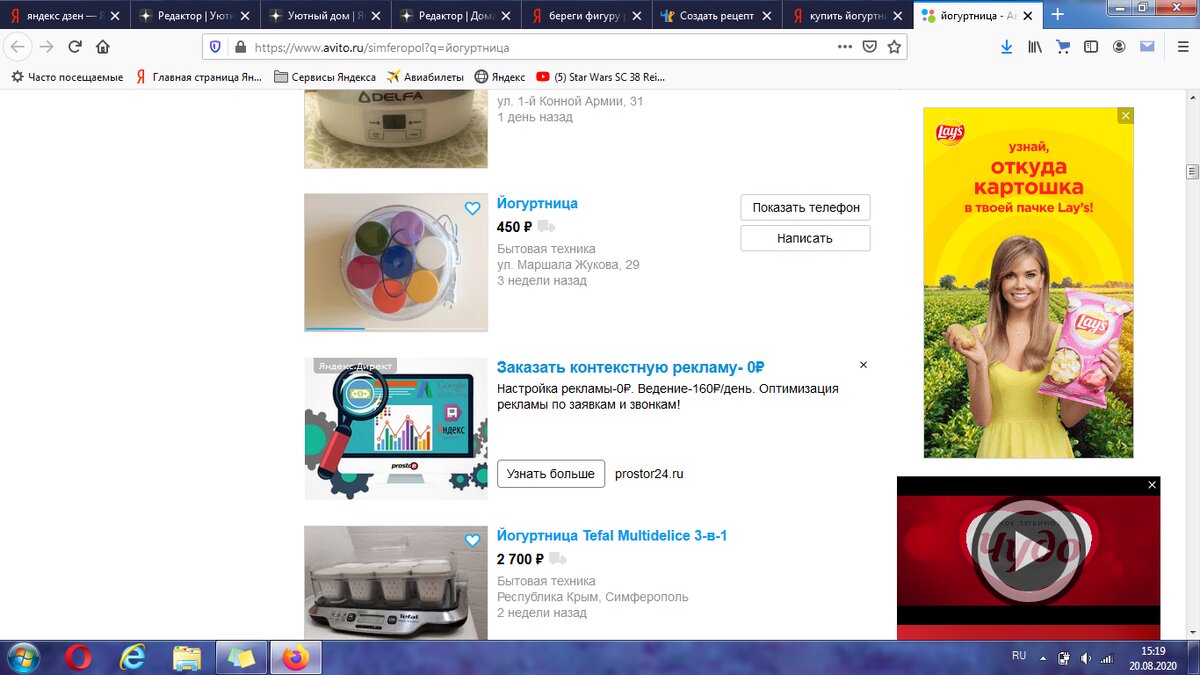
Task: Open the prostor24.ru advertiser link
Action: 649,474
